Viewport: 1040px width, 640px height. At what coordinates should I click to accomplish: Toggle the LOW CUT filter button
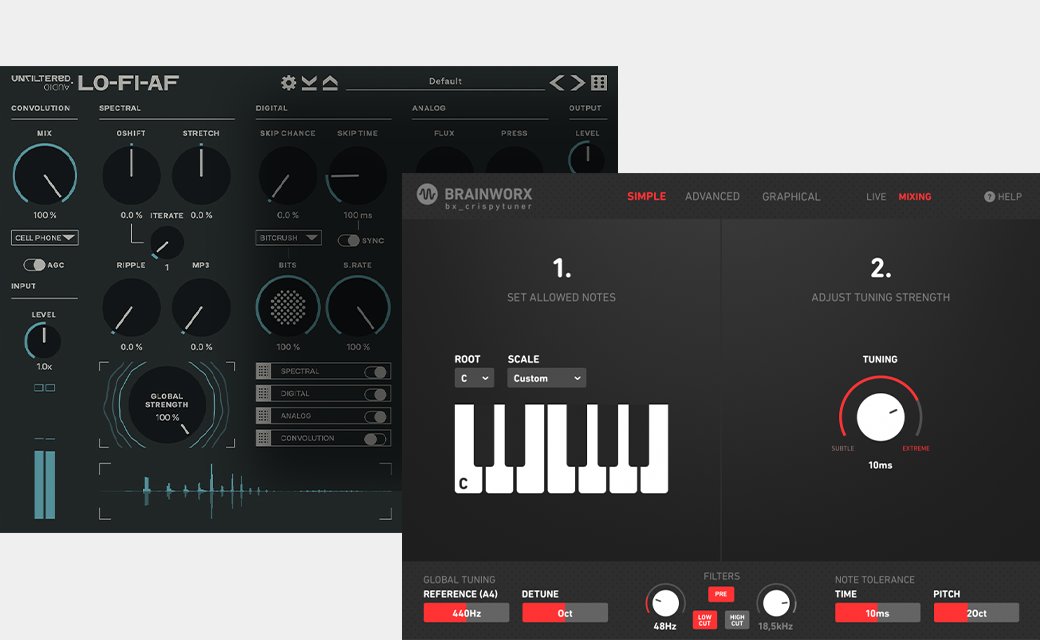pos(704,620)
